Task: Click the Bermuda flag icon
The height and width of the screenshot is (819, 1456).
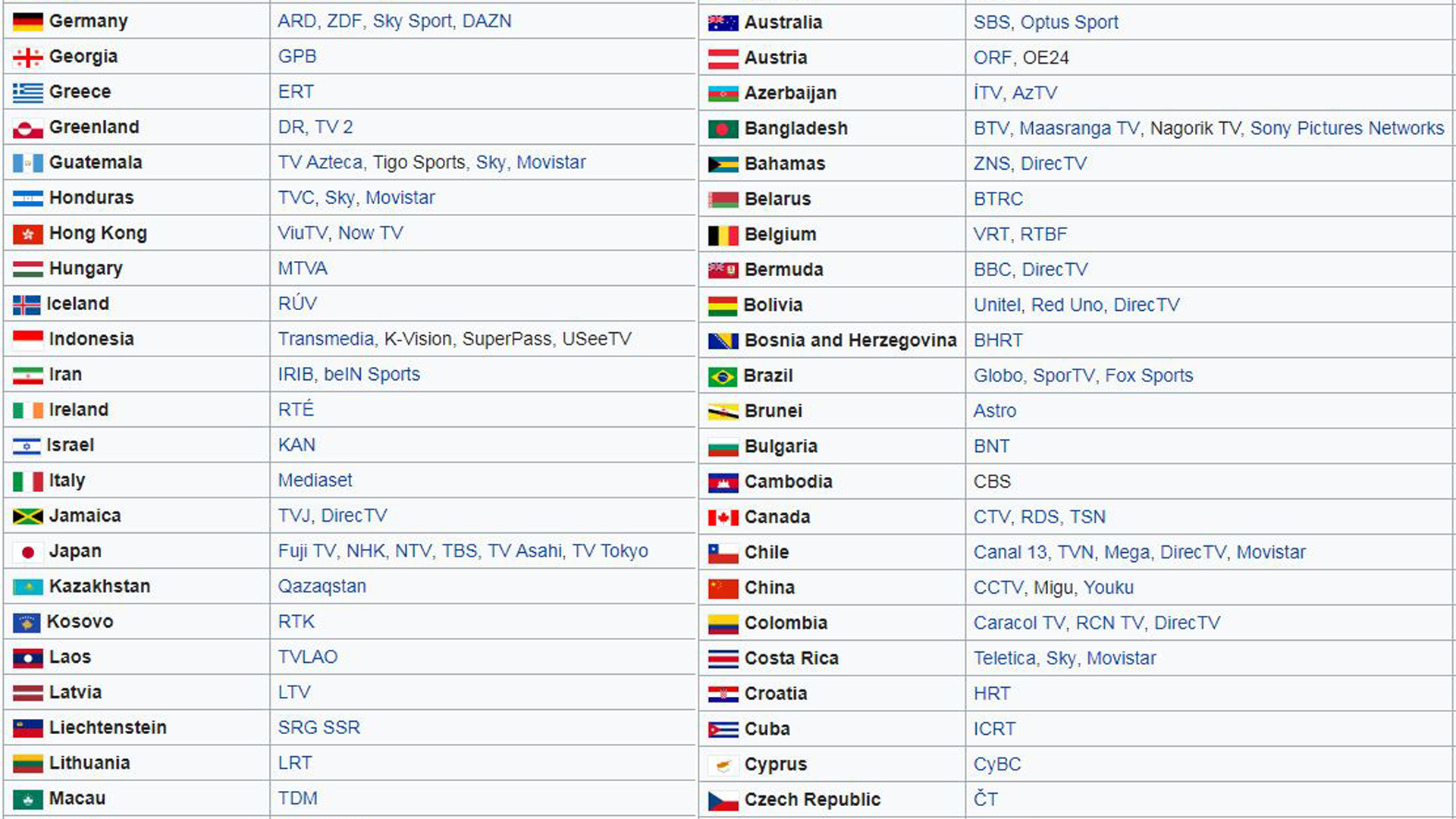Action: [x=723, y=270]
